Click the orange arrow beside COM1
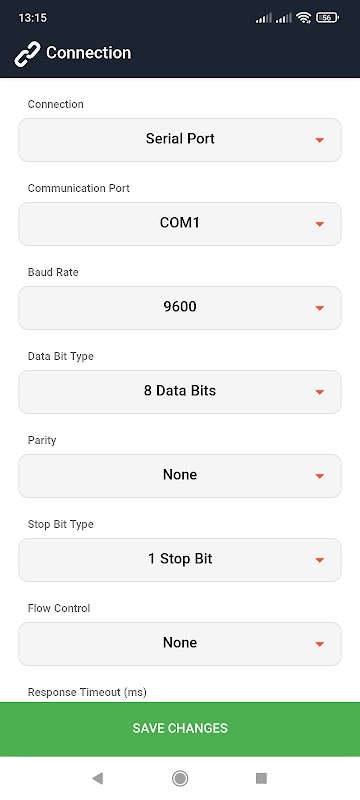 pyautogui.click(x=320, y=224)
